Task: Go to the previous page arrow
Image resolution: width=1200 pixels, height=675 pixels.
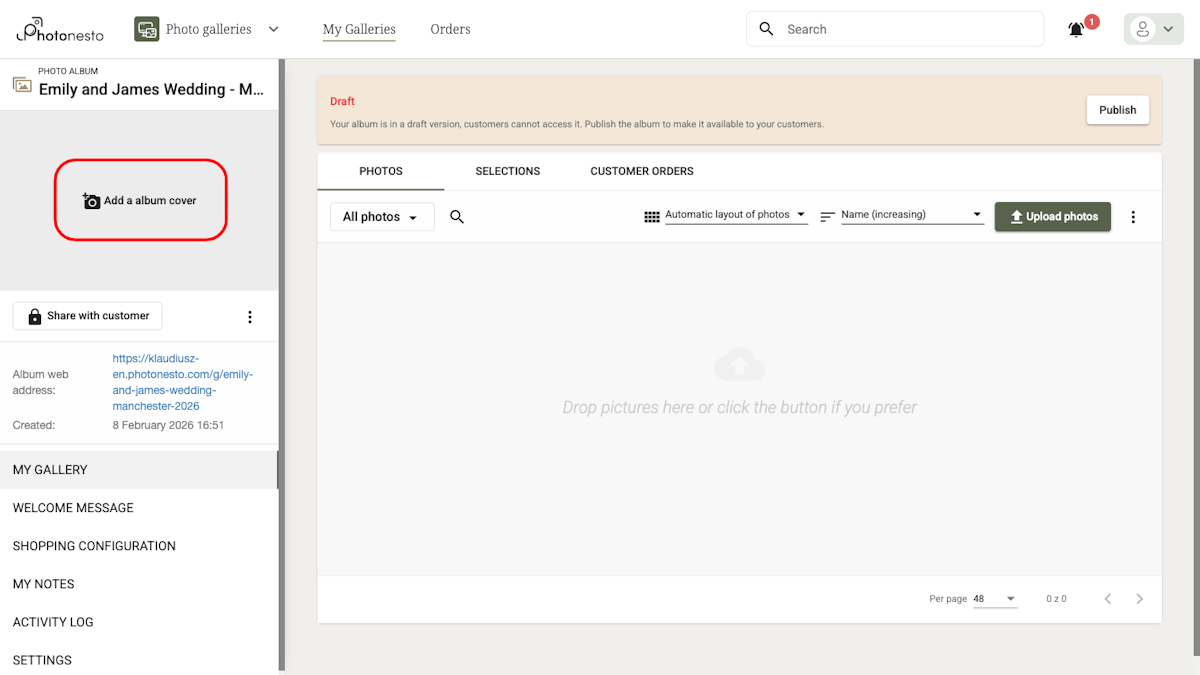Action: tap(1108, 599)
